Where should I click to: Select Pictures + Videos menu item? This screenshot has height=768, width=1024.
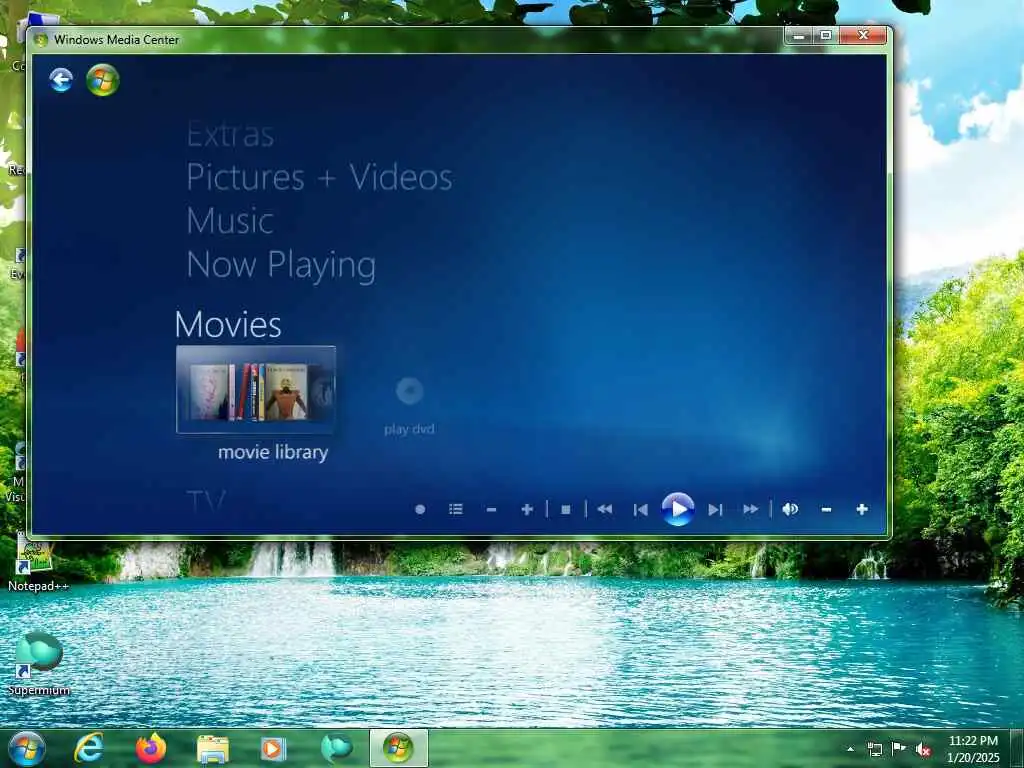click(x=319, y=177)
